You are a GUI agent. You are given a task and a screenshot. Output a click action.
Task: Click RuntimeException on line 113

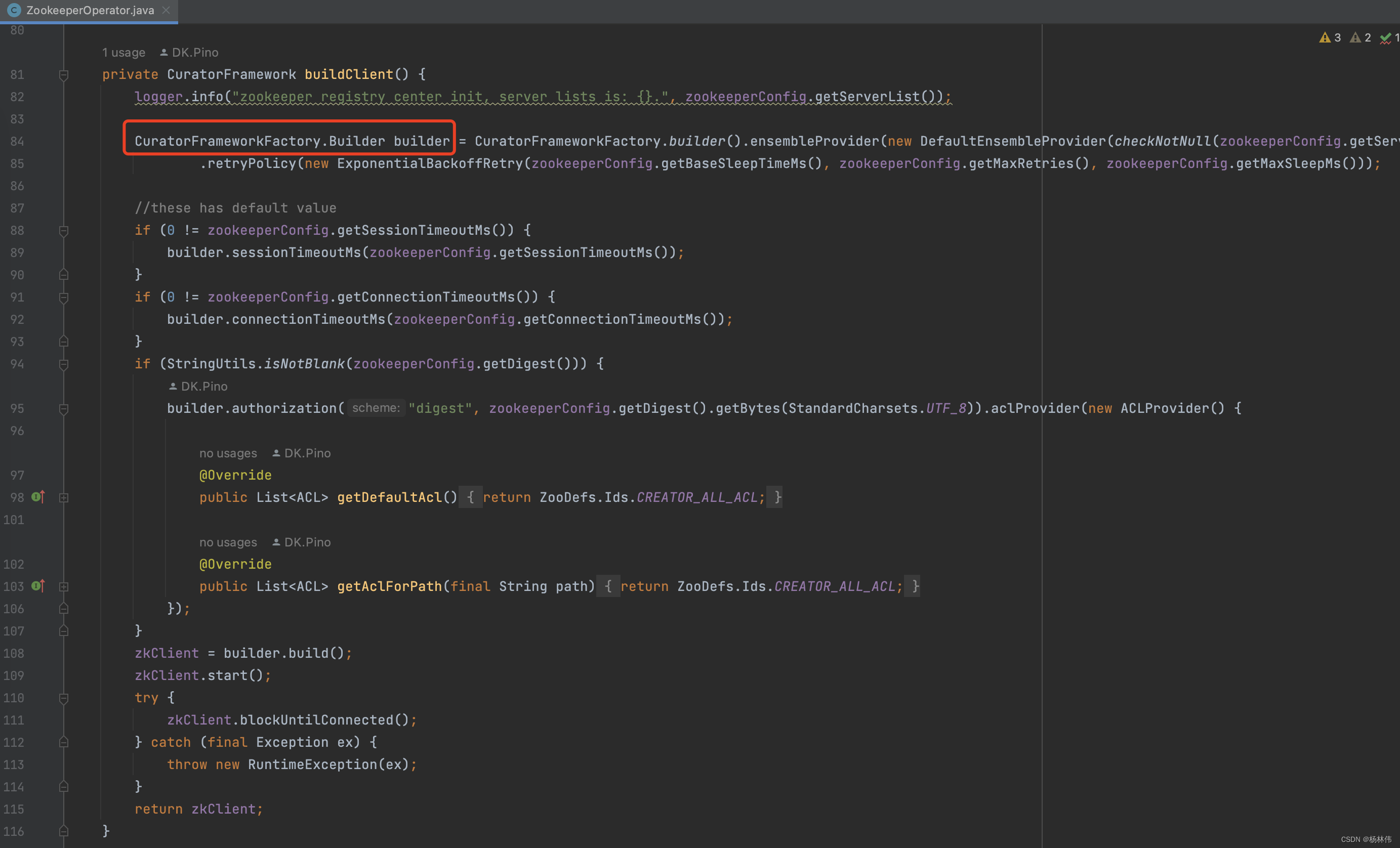(312, 765)
